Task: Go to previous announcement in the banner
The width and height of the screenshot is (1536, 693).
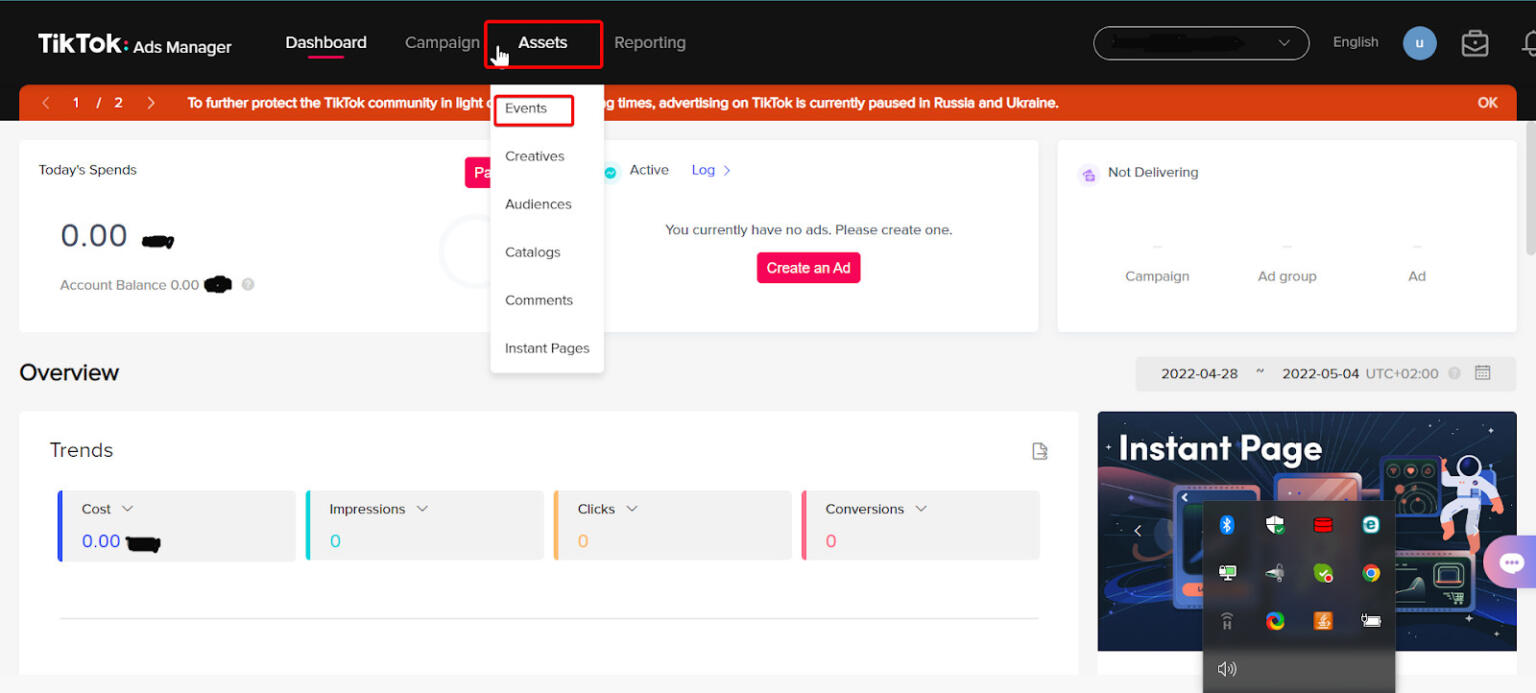Action: [46, 103]
